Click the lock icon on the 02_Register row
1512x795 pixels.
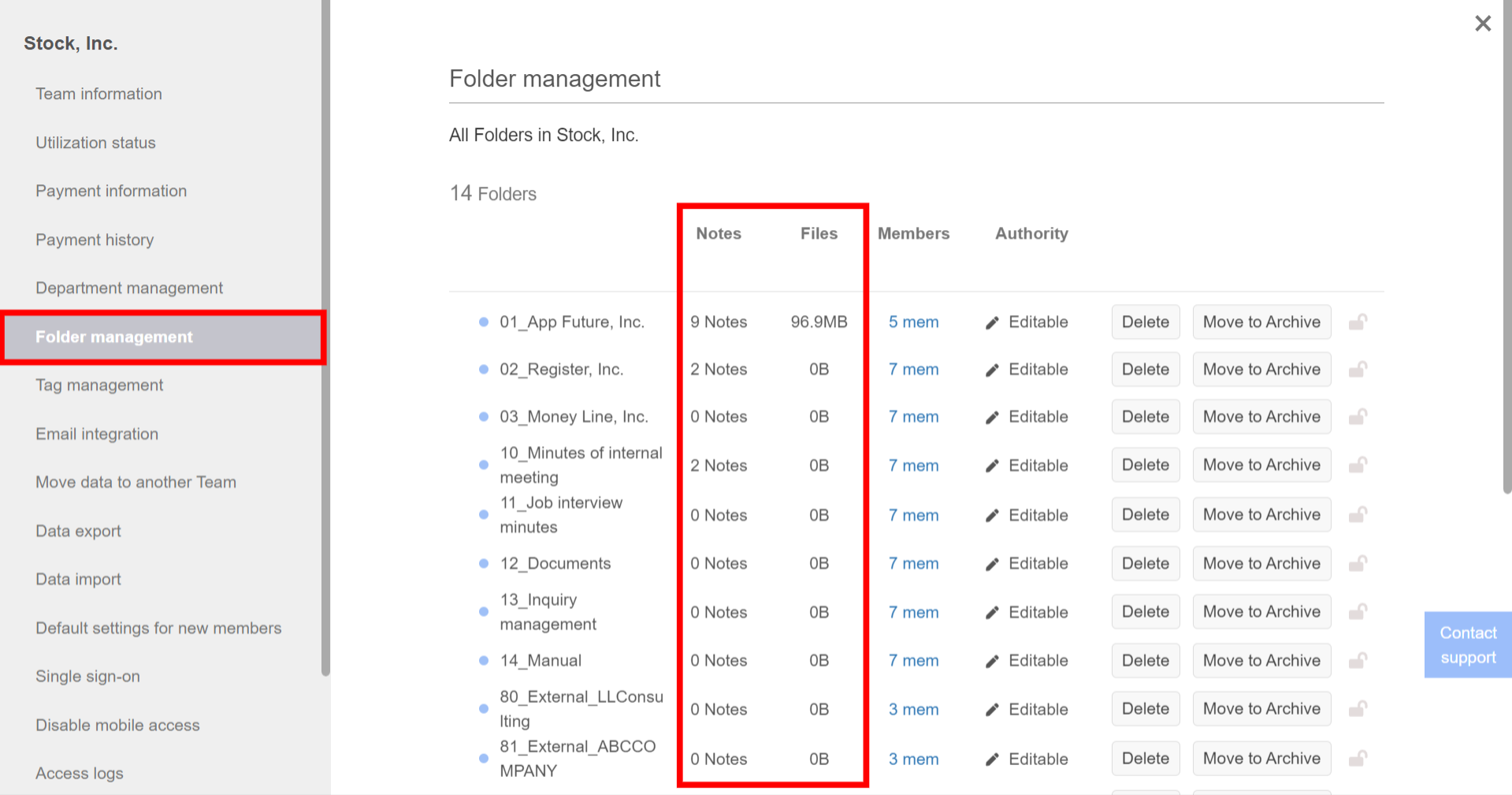(1358, 369)
